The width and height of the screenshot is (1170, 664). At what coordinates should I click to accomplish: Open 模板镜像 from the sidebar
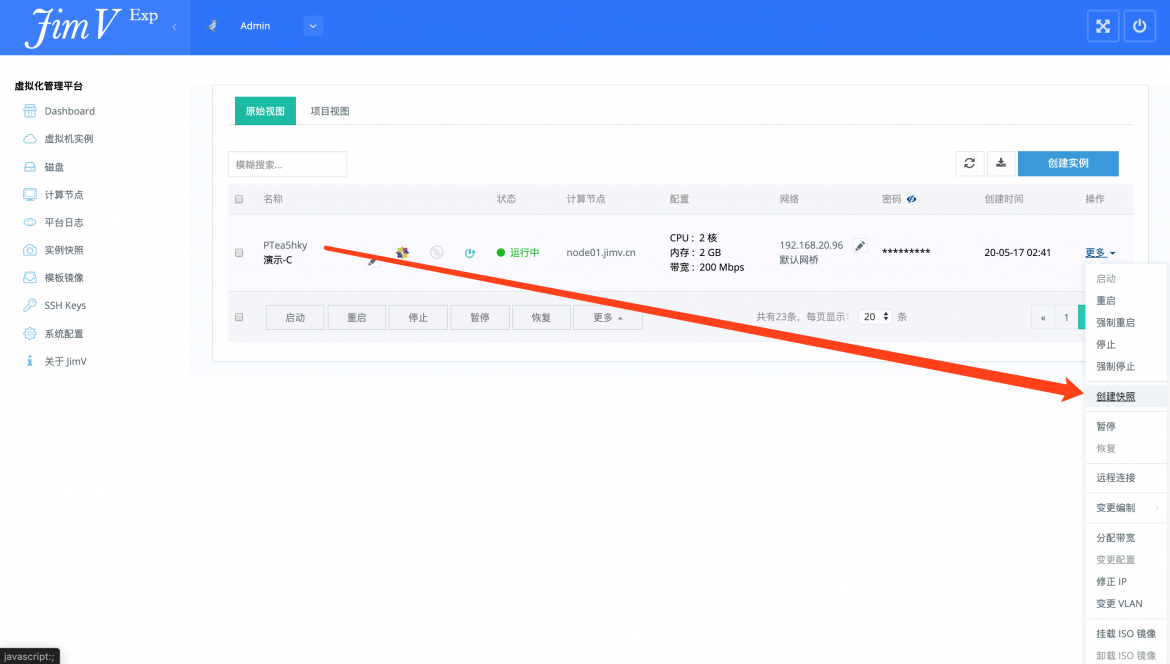click(x=63, y=278)
